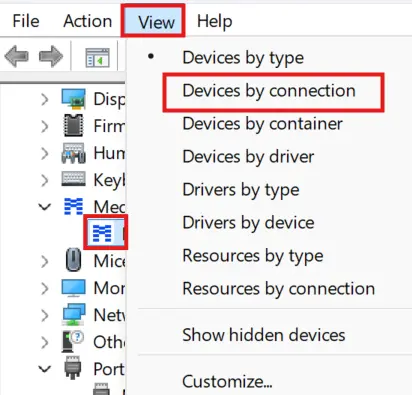This screenshot has width=412, height=395.
Task: Expand the Other devices node
Action: [x=44, y=342]
